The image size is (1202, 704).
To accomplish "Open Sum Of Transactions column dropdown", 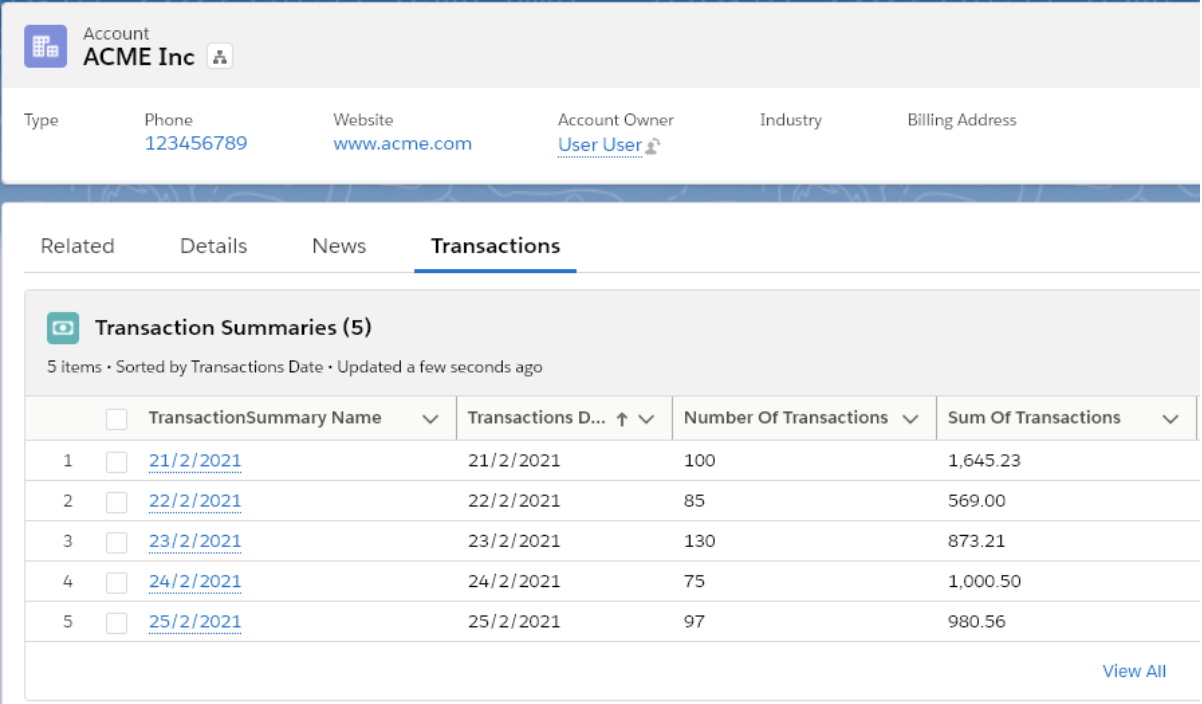I will click(x=1171, y=419).
